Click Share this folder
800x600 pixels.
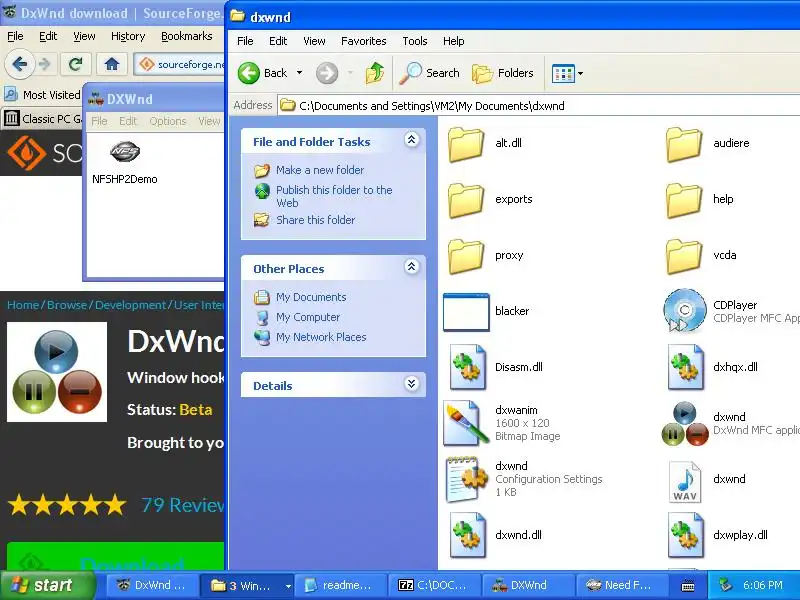click(x=315, y=220)
